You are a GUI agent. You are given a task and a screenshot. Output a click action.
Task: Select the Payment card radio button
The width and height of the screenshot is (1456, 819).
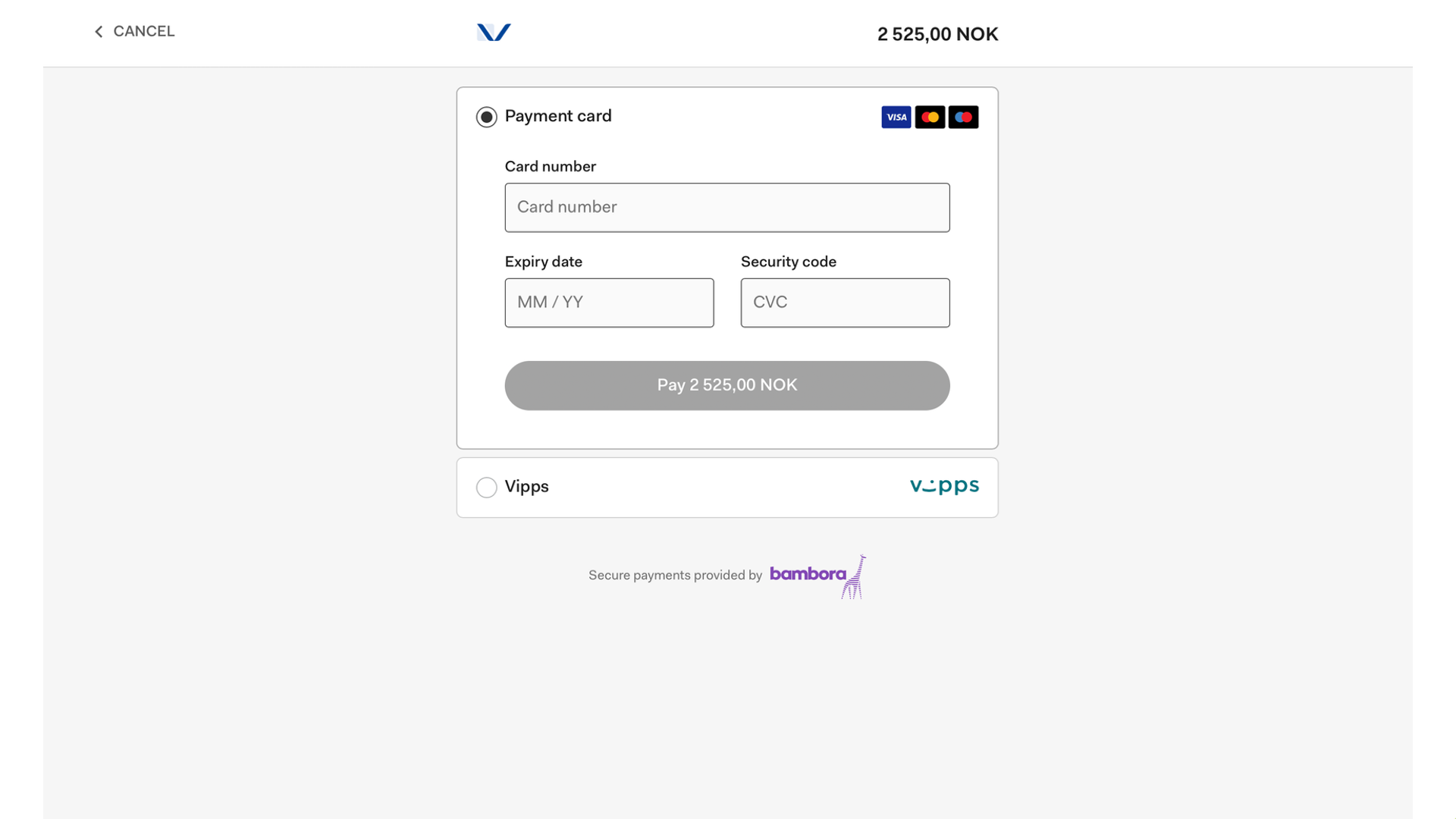(x=487, y=117)
